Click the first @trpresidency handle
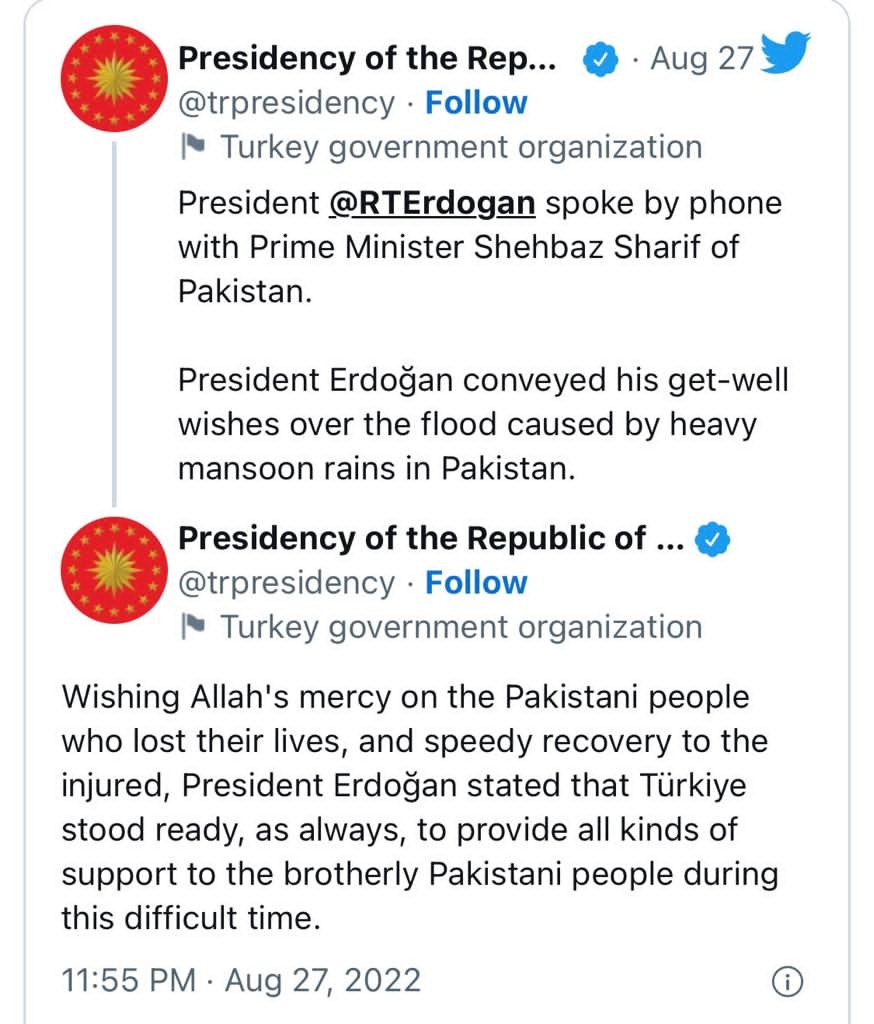This screenshot has height=1024, width=874. click(286, 103)
